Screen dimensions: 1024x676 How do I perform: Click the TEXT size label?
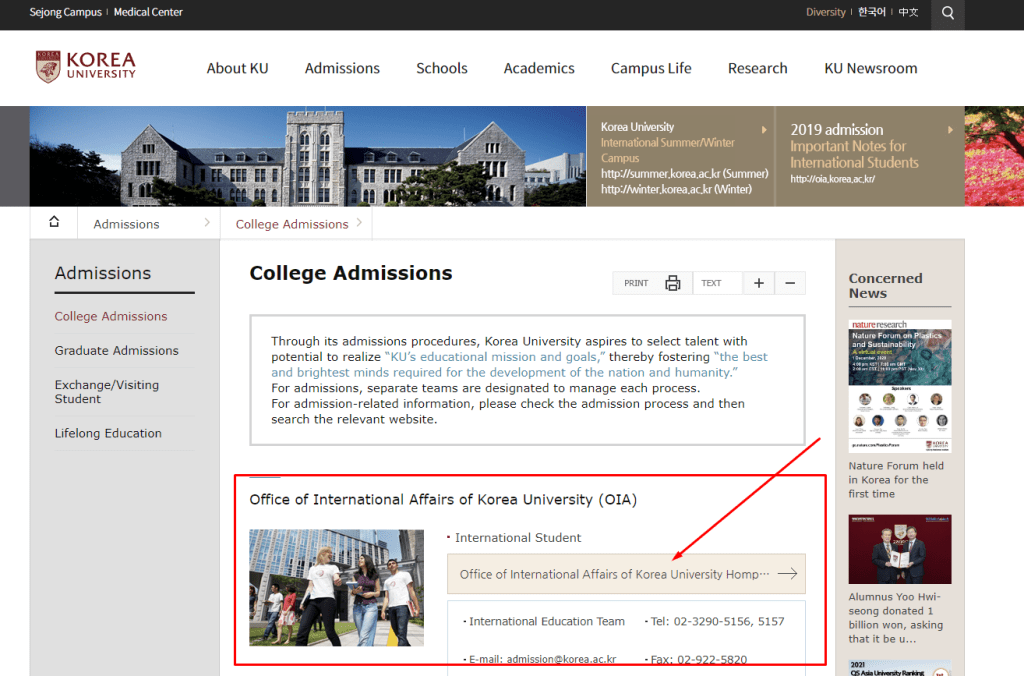tap(711, 283)
